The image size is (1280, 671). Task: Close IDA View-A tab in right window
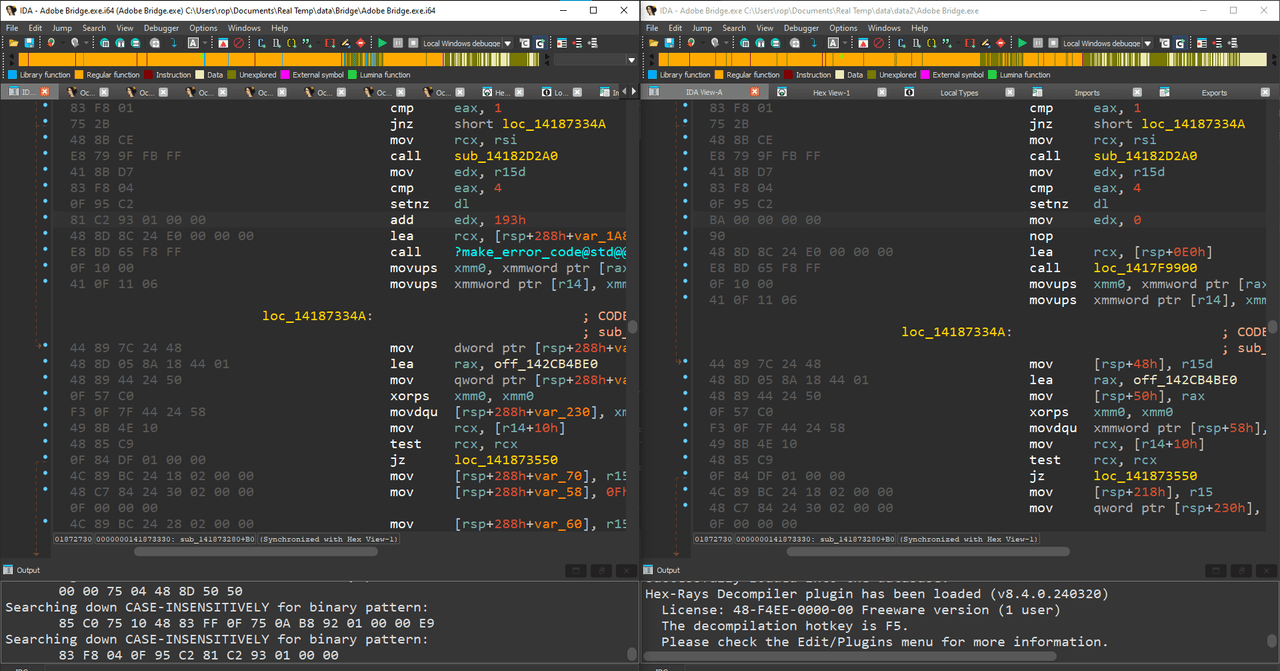click(754, 92)
